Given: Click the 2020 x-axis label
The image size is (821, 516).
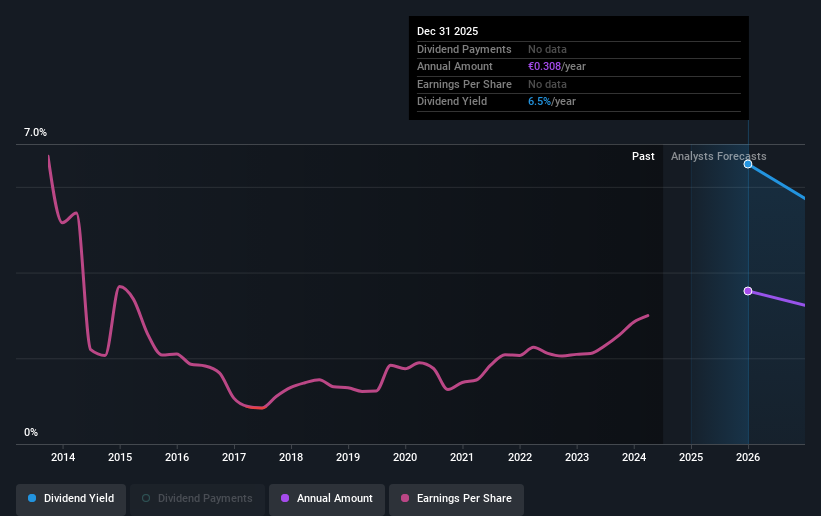Looking at the screenshot, I should tap(405, 457).
